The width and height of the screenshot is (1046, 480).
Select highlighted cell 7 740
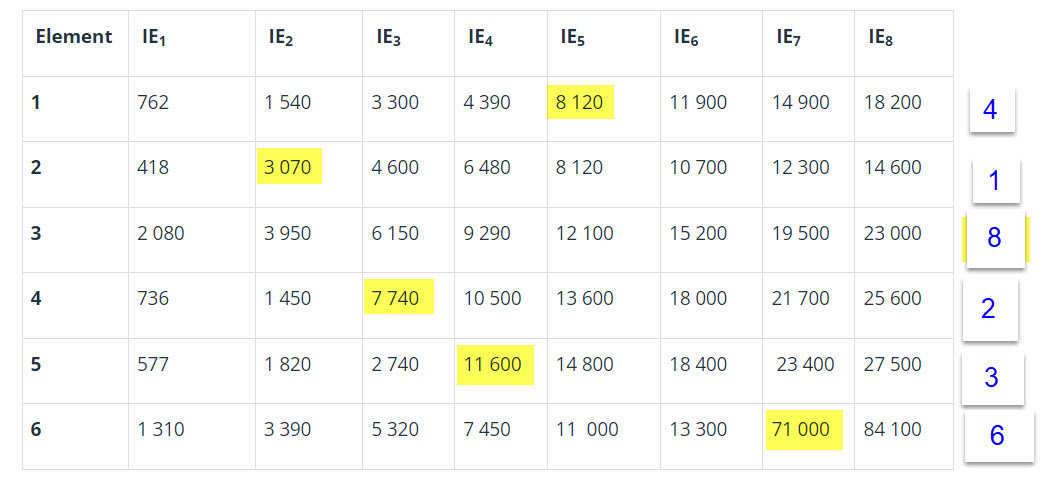point(399,297)
